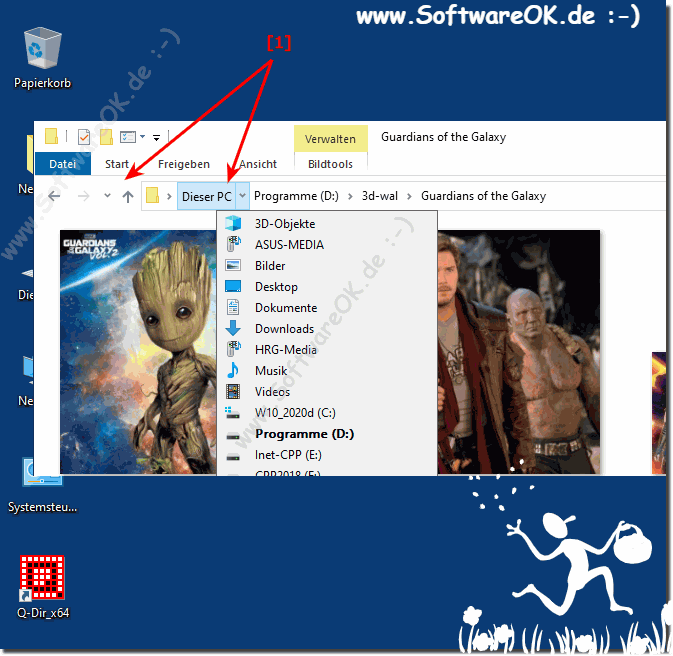Image resolution: width=673 pixels, height=656 pixels.
Task: Open the quick access view options dropdown arrow
Action: pos(142,137)
